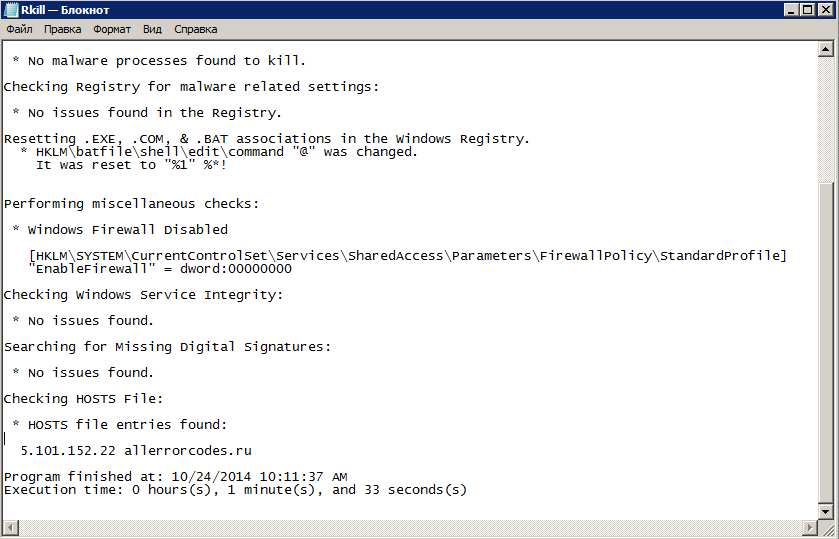This screenshot has height=539, width=839.
Task: Open the Правка menu
Action: (63, 30)
